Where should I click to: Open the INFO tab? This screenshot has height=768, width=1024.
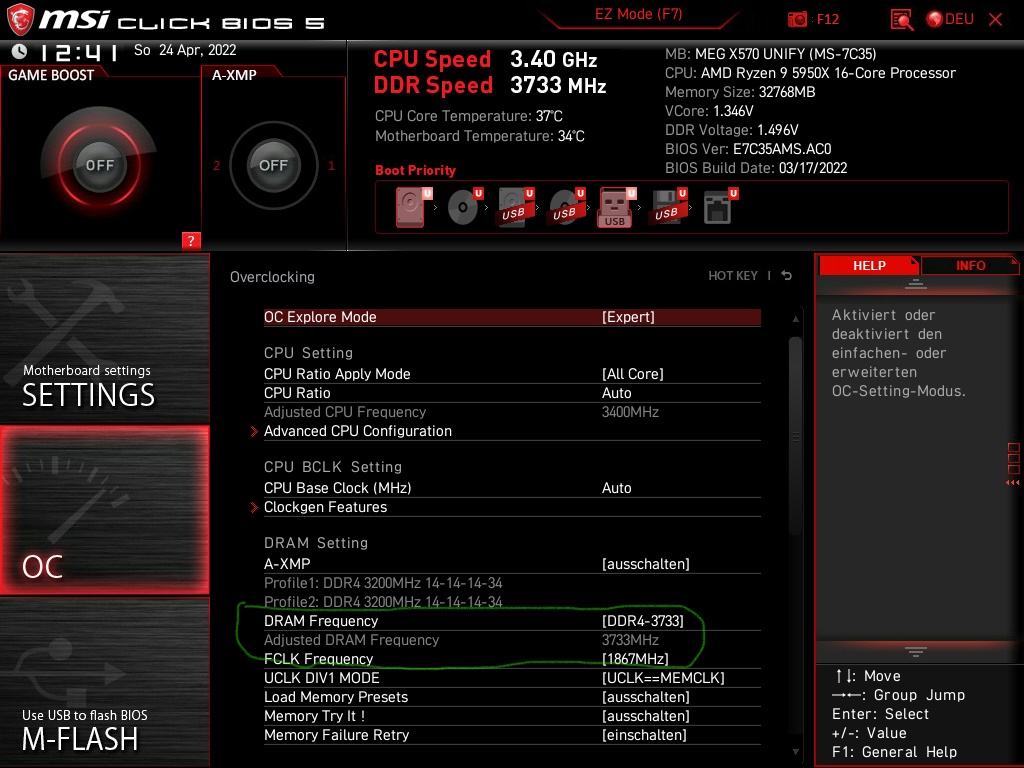(x=970, y=265)
